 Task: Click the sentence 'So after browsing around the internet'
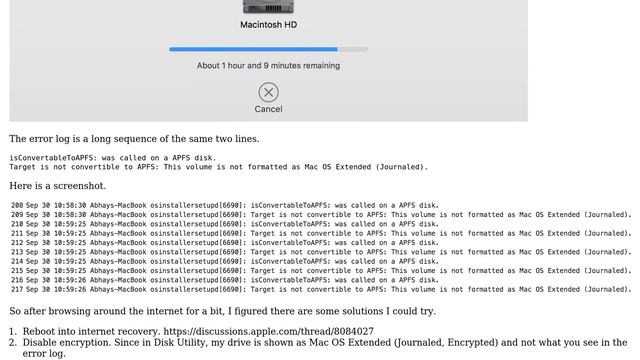point(222,311)
